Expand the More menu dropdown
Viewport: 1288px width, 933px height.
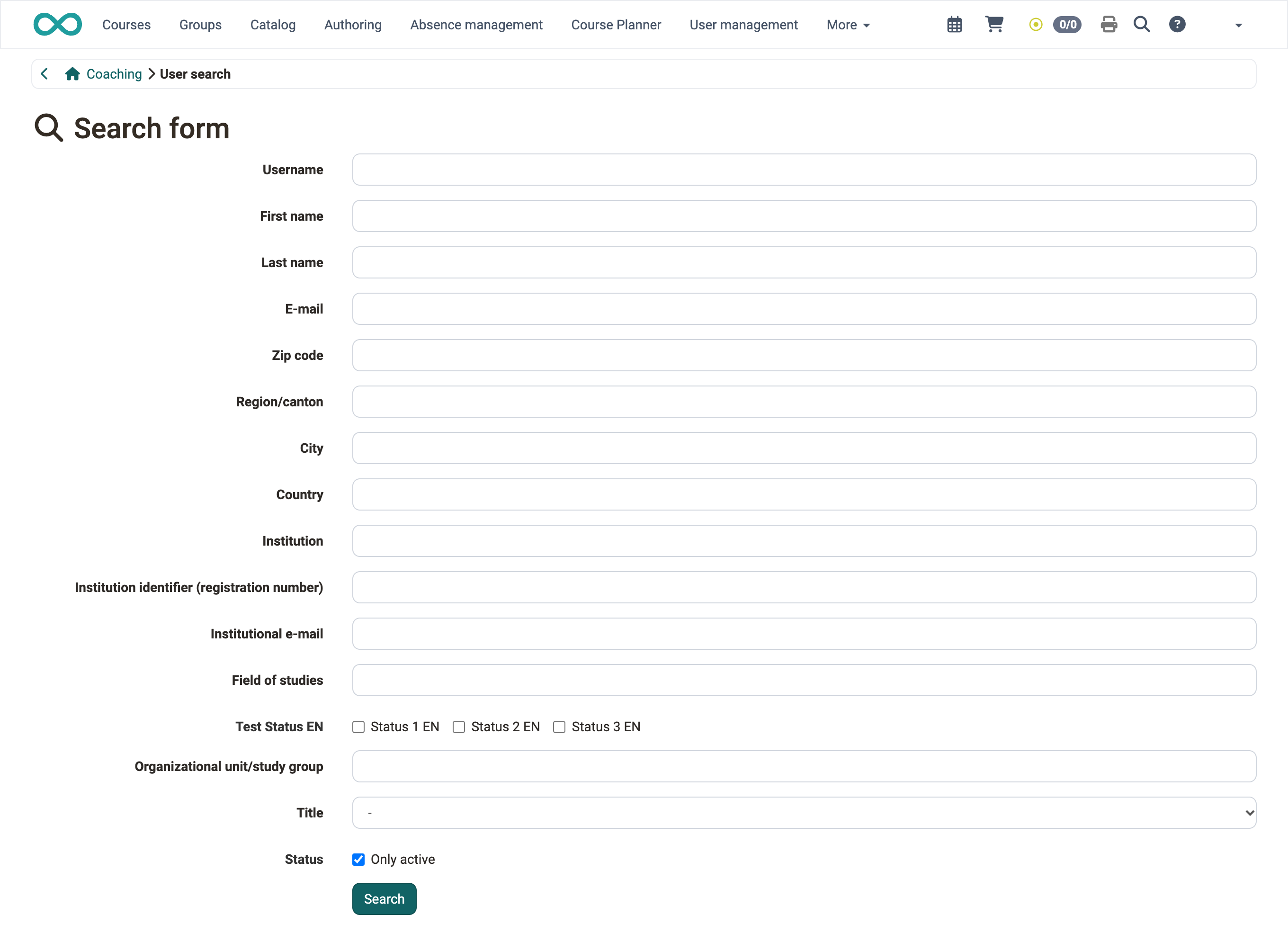point(848,25)
